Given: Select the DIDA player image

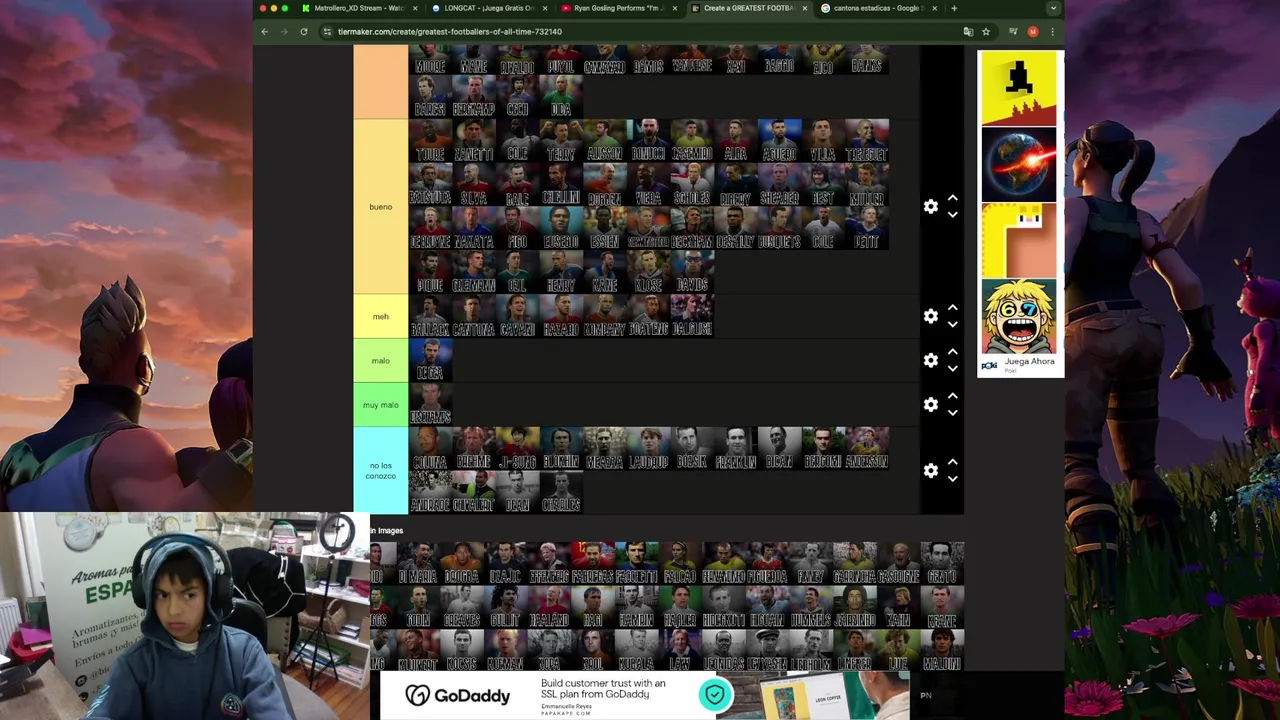Looking at the screenshot, I should (x=561, y=96).
